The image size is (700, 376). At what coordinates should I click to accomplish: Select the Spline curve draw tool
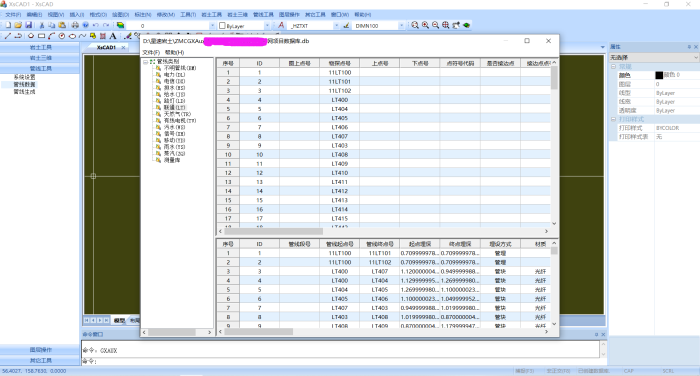[x=82, y=36]
